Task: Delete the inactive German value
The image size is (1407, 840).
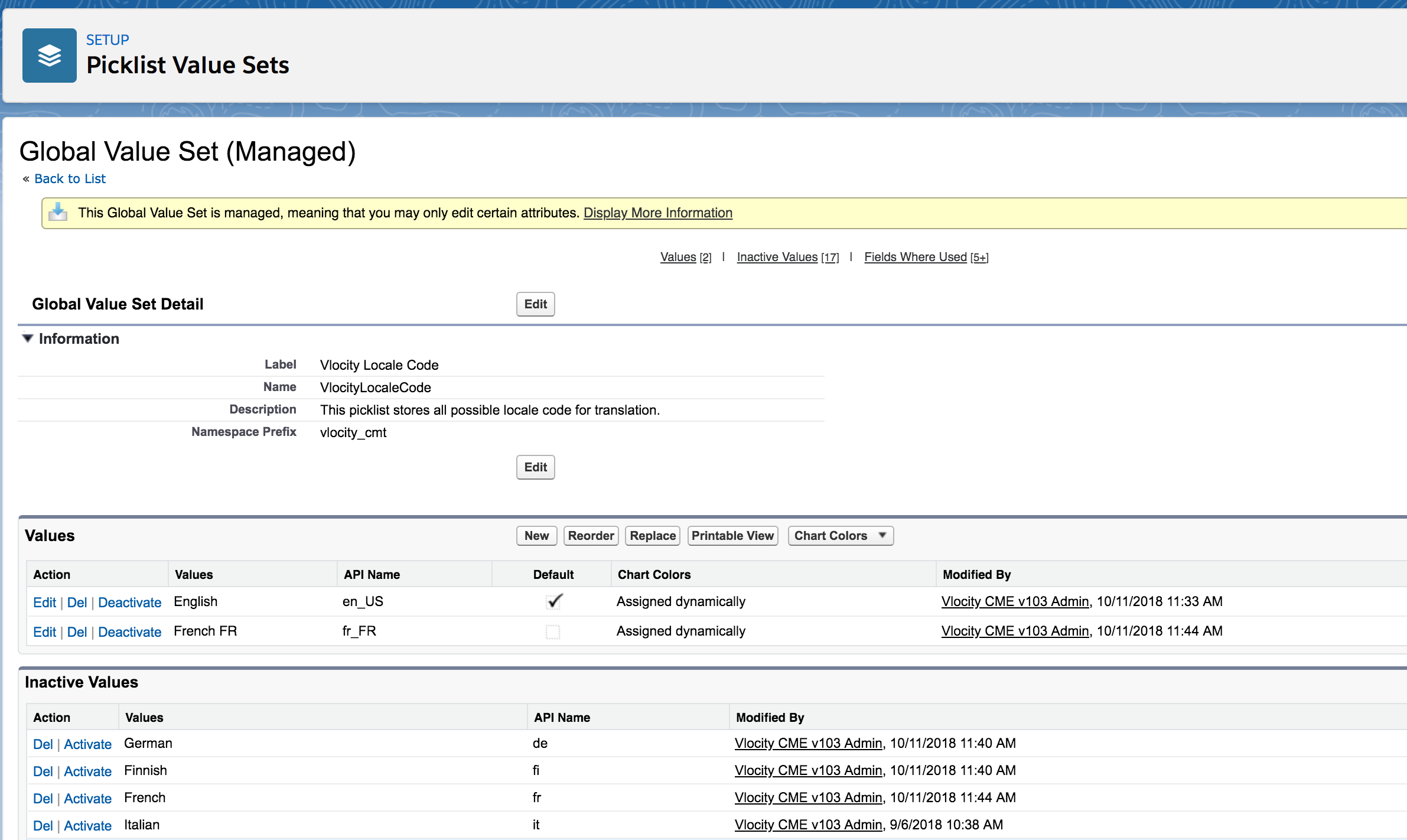Action: pos(43,744)
